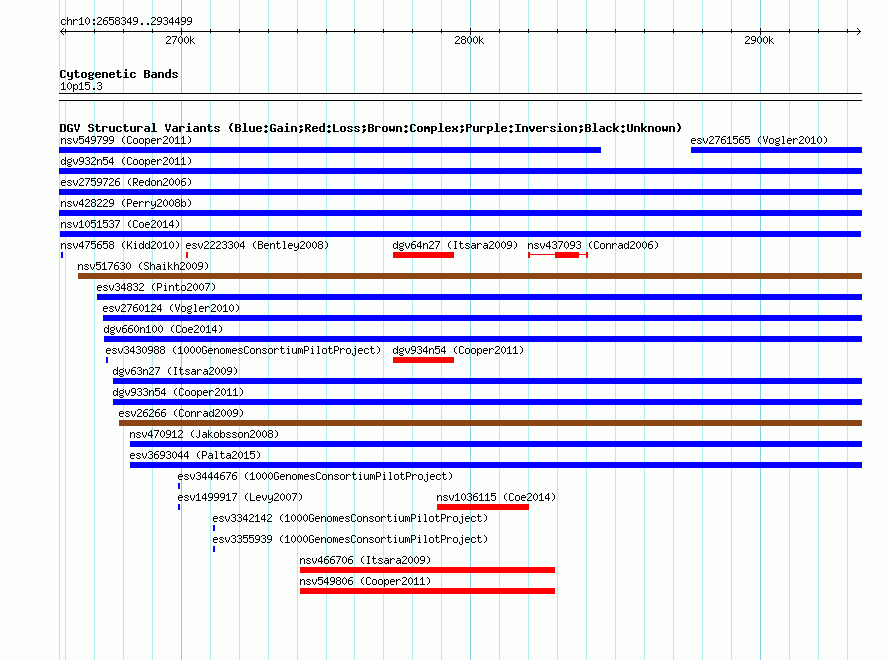Click the DGV Structural Variants track title
The image size is (890, 660).
click(371, 128)
